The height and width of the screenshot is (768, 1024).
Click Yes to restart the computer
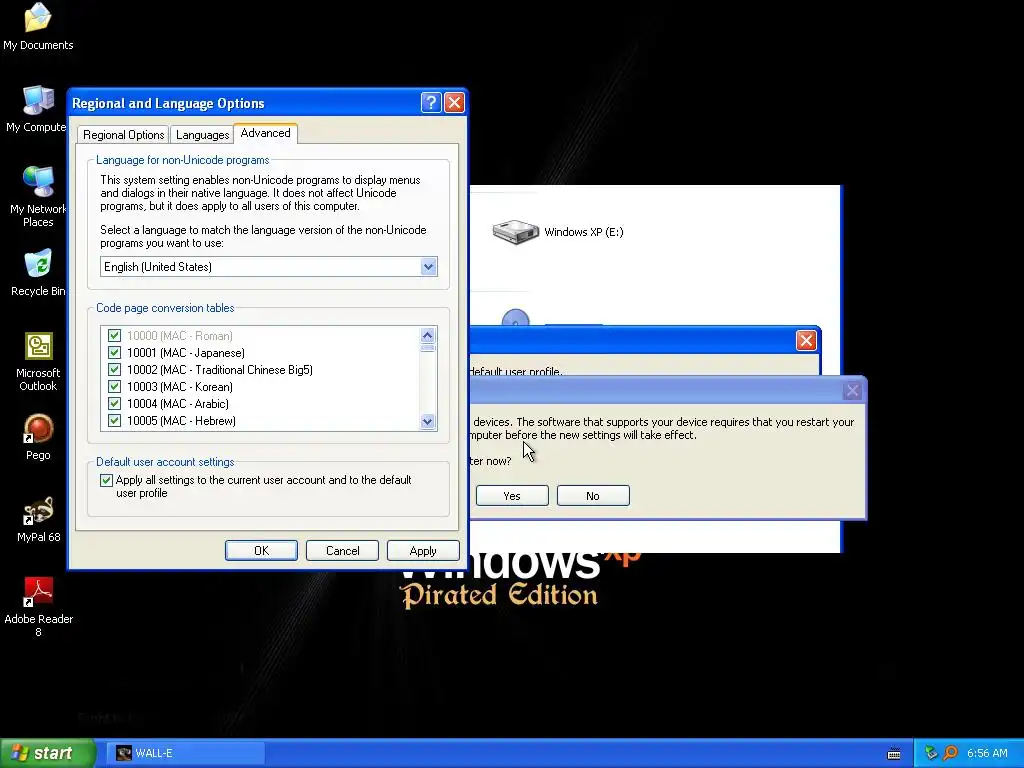512,496
